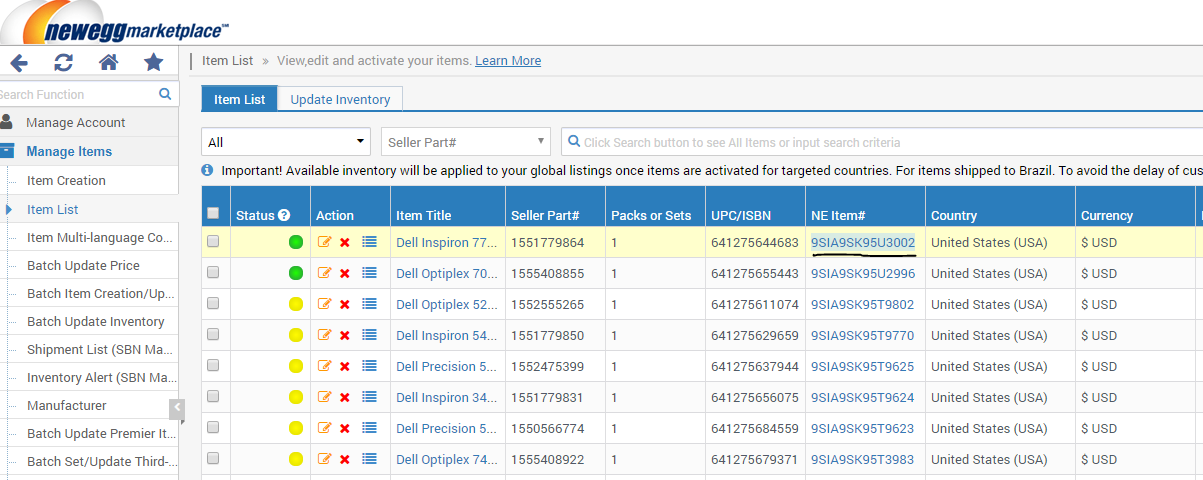Viewport: 1203px width, 480px height.
Task: Click the Manage Account person icon
Action: pyautogui.click(x=7, y=122)
